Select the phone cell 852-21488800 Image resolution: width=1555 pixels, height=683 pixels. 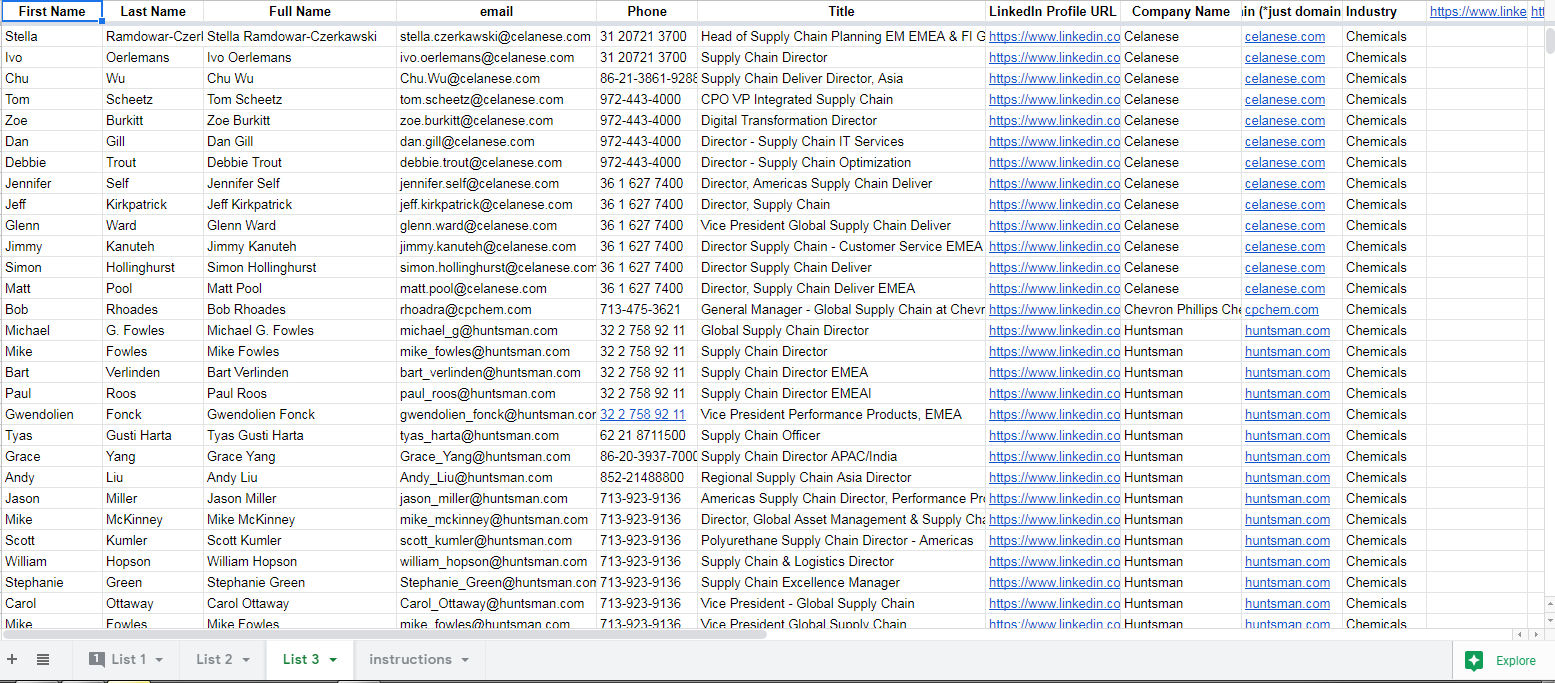647,477
